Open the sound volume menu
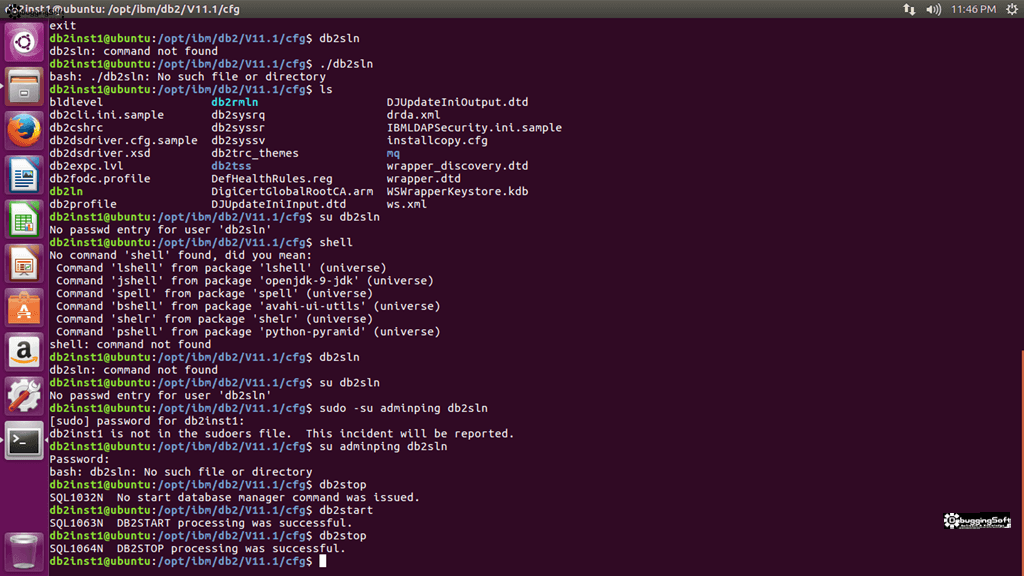Viewport: 1024px width, 576px height. click(935, 9)
